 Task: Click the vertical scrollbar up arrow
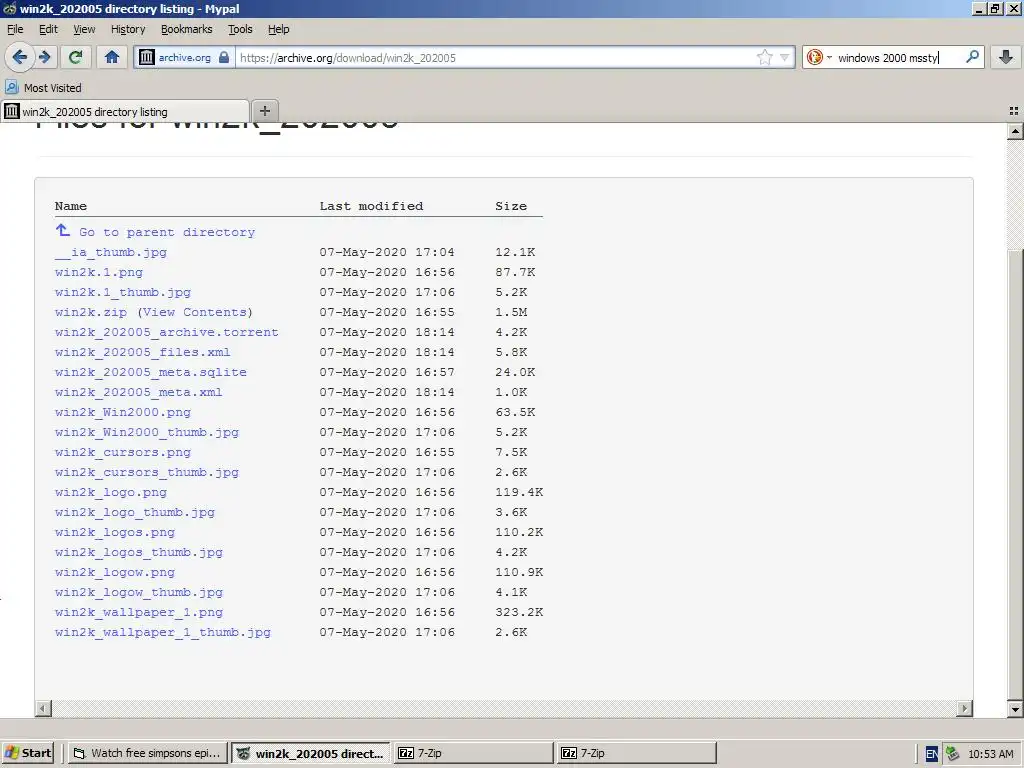[1015, 131]
